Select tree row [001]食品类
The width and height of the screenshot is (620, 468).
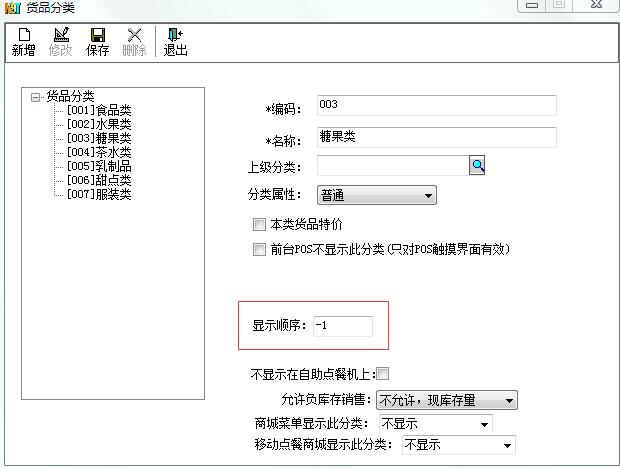(x=99, y=110)
